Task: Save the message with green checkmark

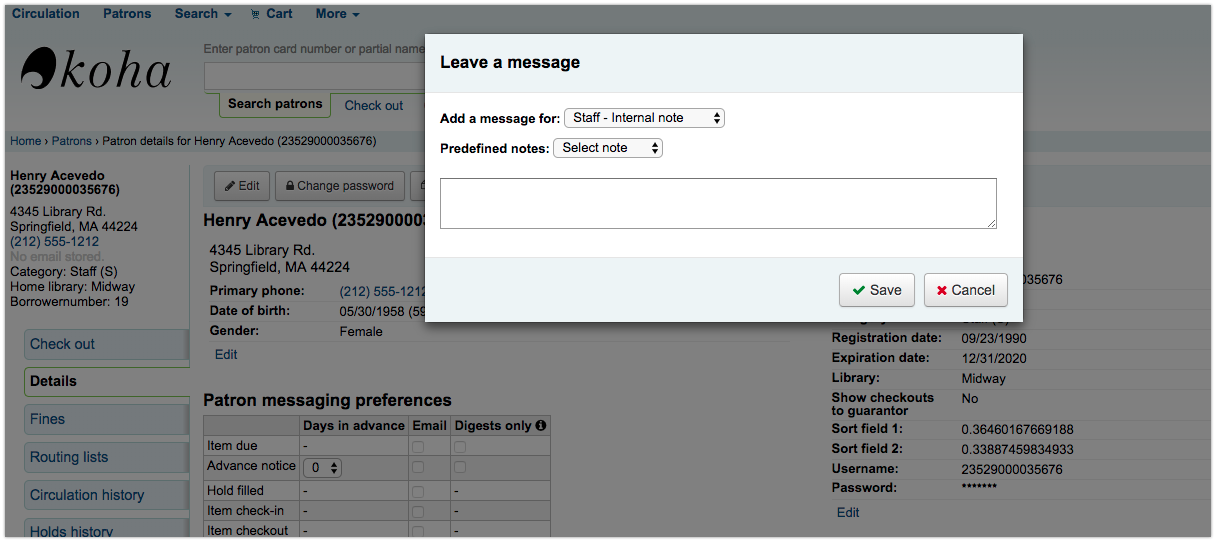Action: (x=877, y=290)
